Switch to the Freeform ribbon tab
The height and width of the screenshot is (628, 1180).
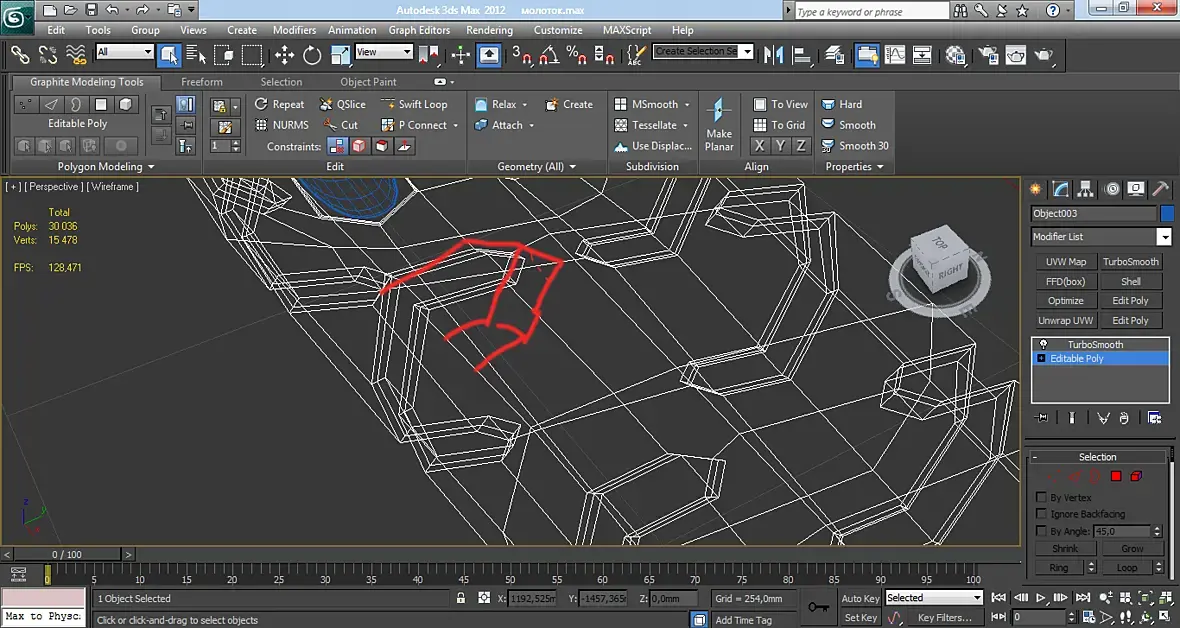click(x=202, y=82)
